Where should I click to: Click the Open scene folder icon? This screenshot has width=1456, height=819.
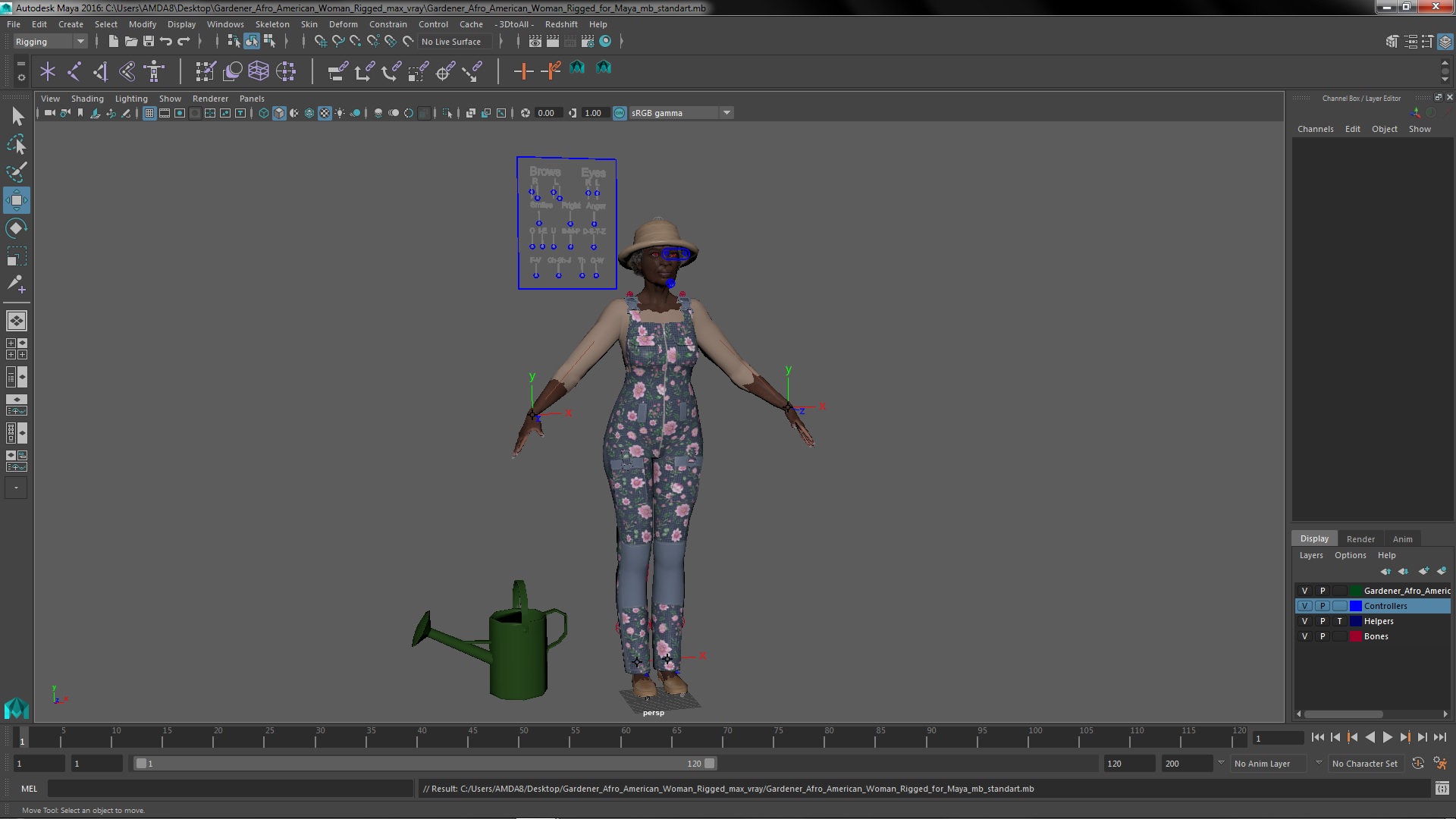pyautogui.click(x=131, y=41)
